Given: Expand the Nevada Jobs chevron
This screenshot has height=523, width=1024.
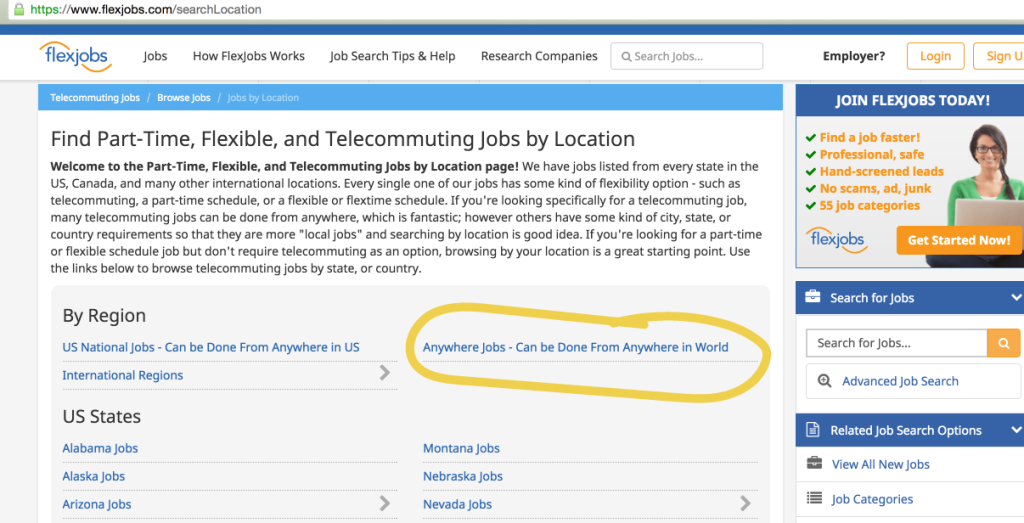Looking at the screenshot, I should pyautogui.click(x=745, y=503).
